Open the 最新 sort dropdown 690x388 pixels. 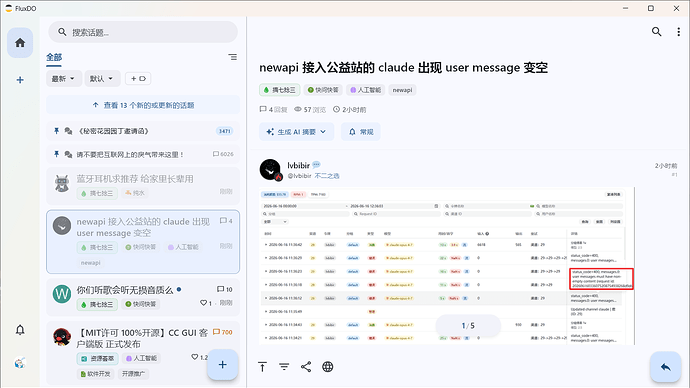pyautogui.click(x=64, y=79)
